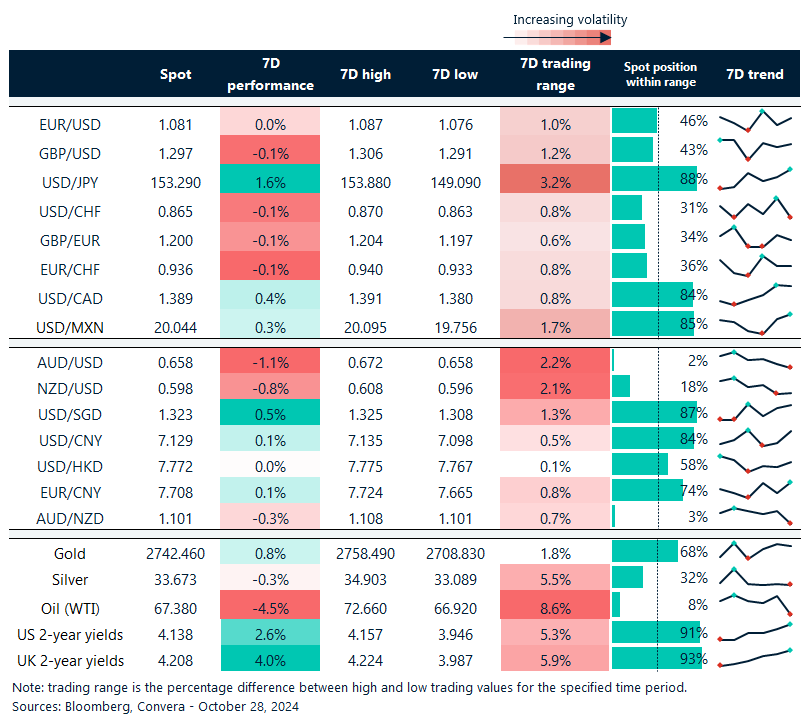This screenshot has height=727, width=807.
Task: Select the AUD/USD 7D trend sparkline
Action: [755, 360]
